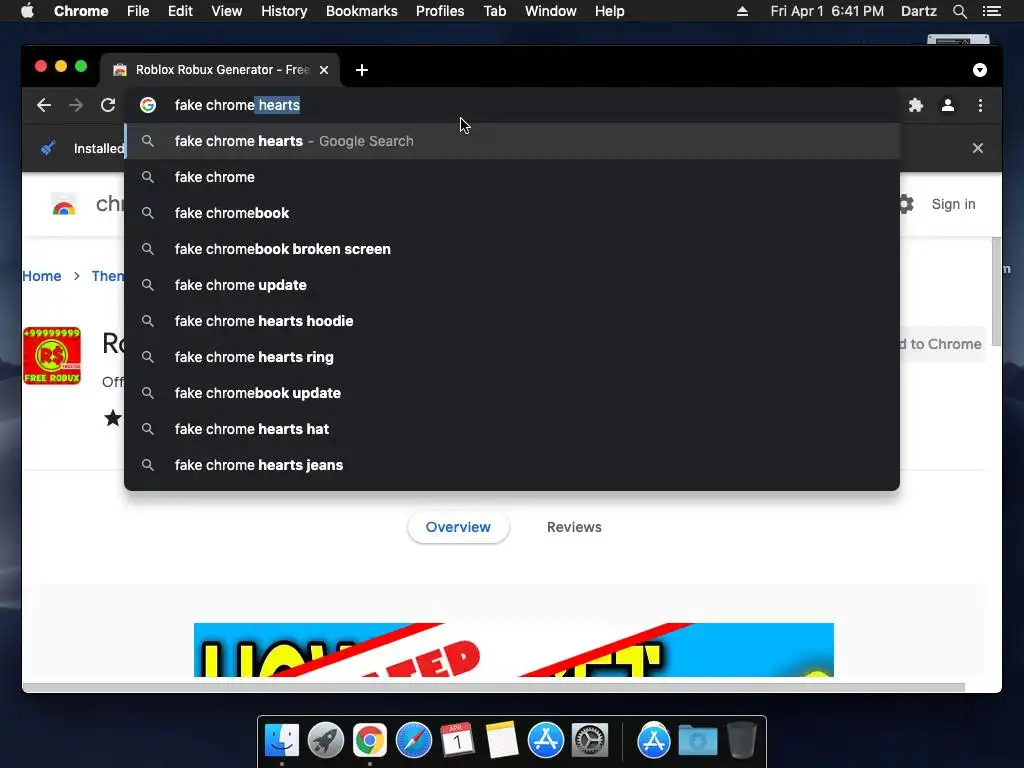This screenshot has width=1024, height=768.
Task: Open the Downloads folder in the Dock
Action: (x=697, y=741)
